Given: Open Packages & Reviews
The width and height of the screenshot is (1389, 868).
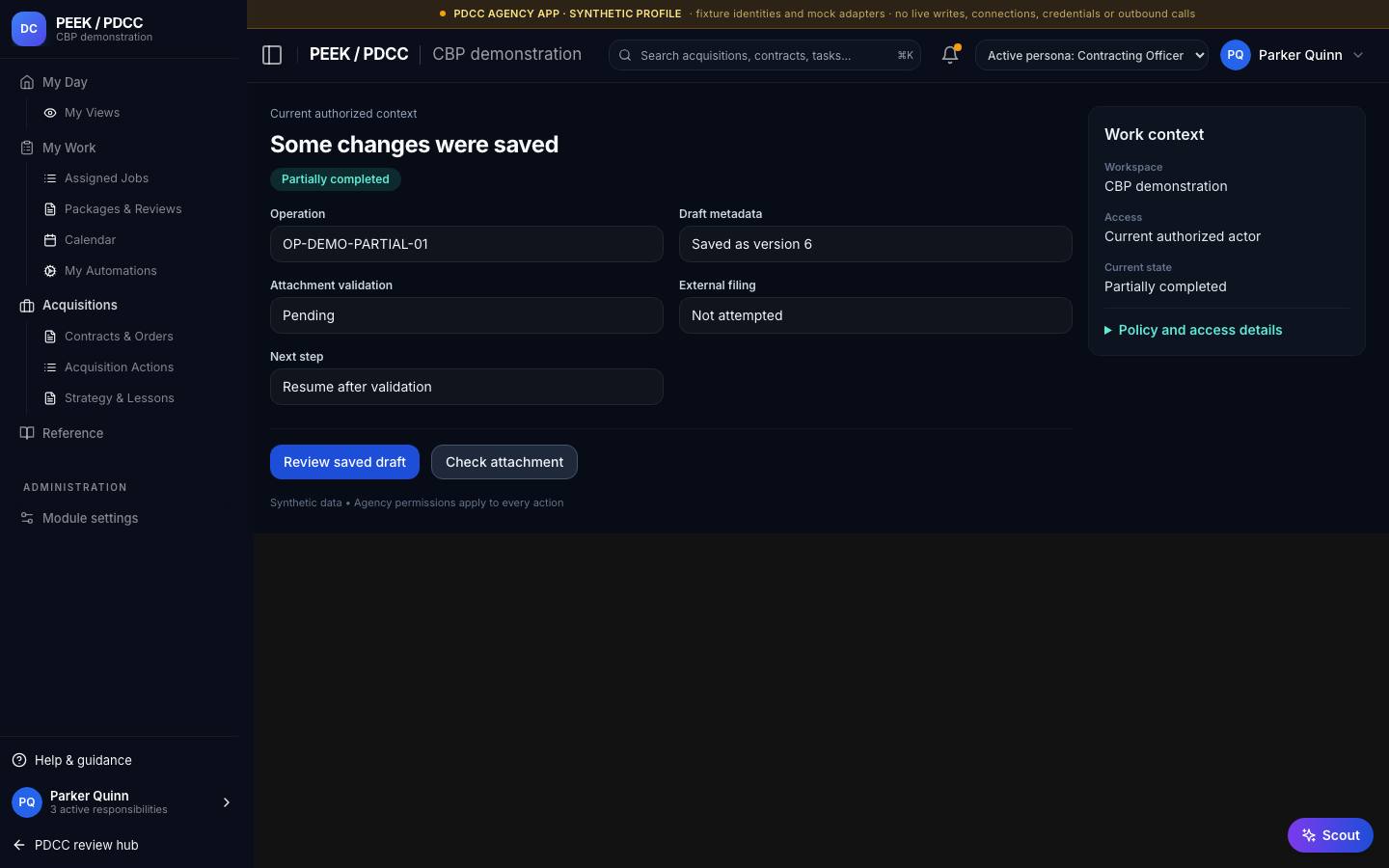Looking at the screenshot, I should click(123, 209).
